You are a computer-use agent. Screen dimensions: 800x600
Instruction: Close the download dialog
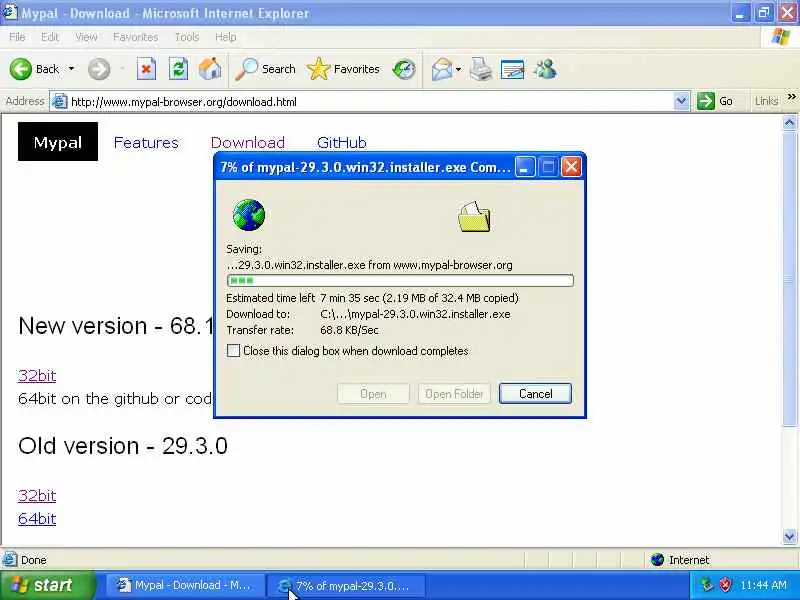(x=571, y=167)
